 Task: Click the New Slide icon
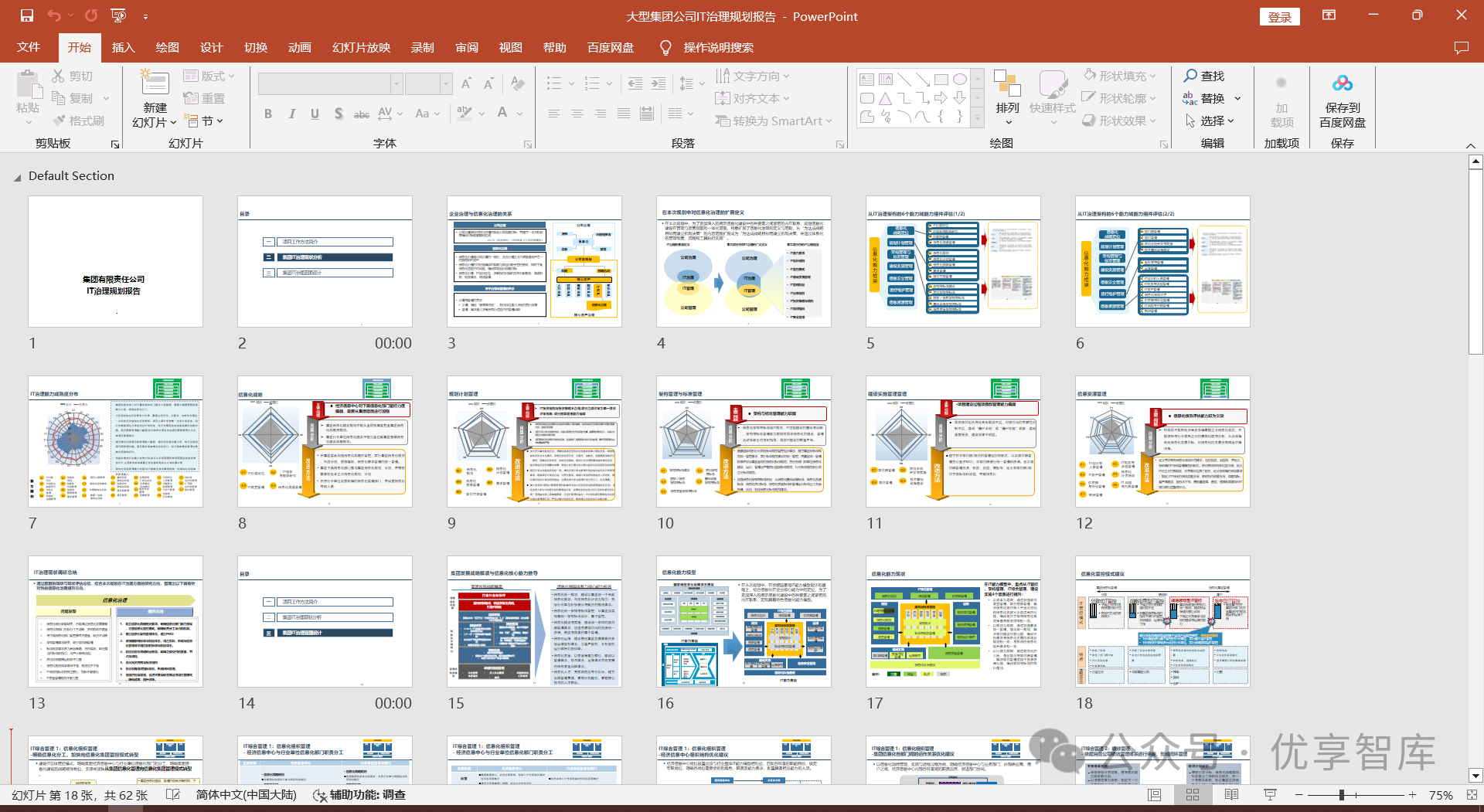coord(155,85)
